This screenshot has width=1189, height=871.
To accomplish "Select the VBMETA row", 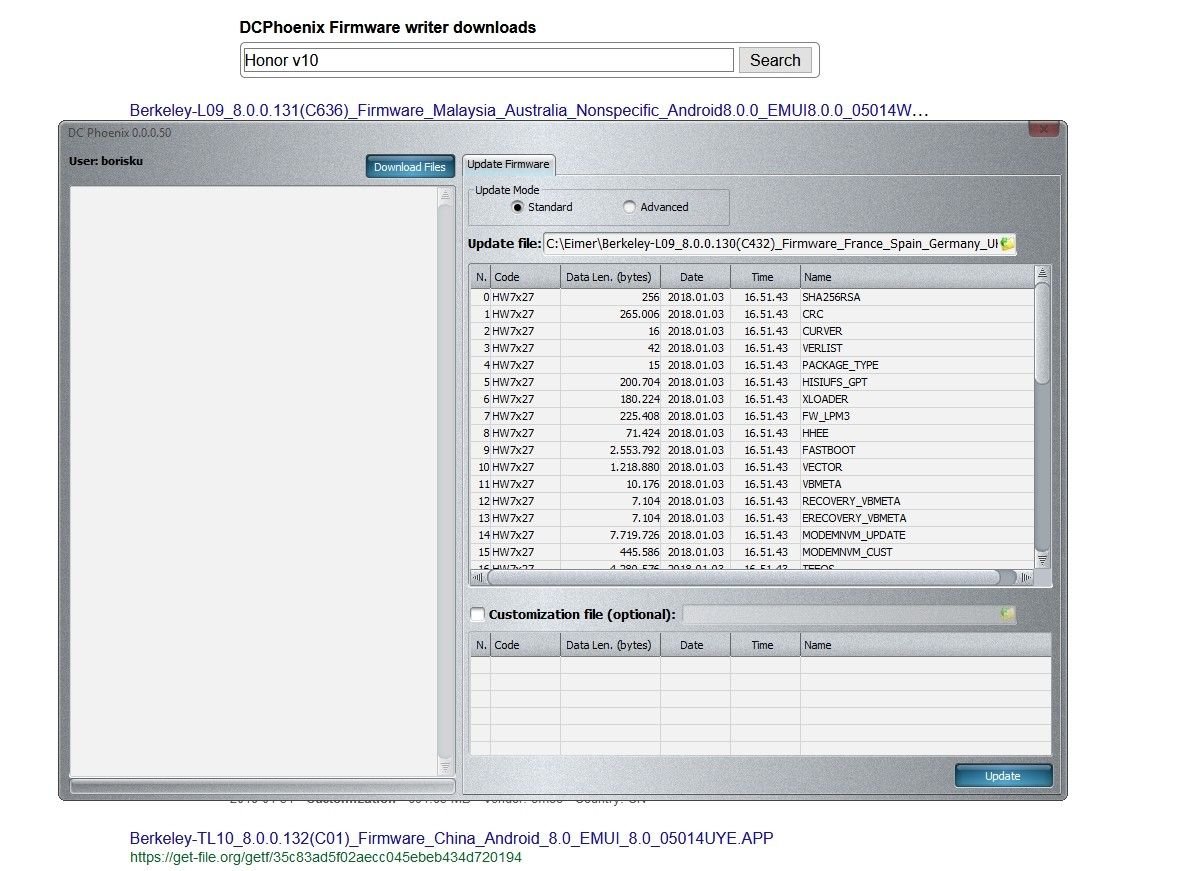I will pos(751,484).
